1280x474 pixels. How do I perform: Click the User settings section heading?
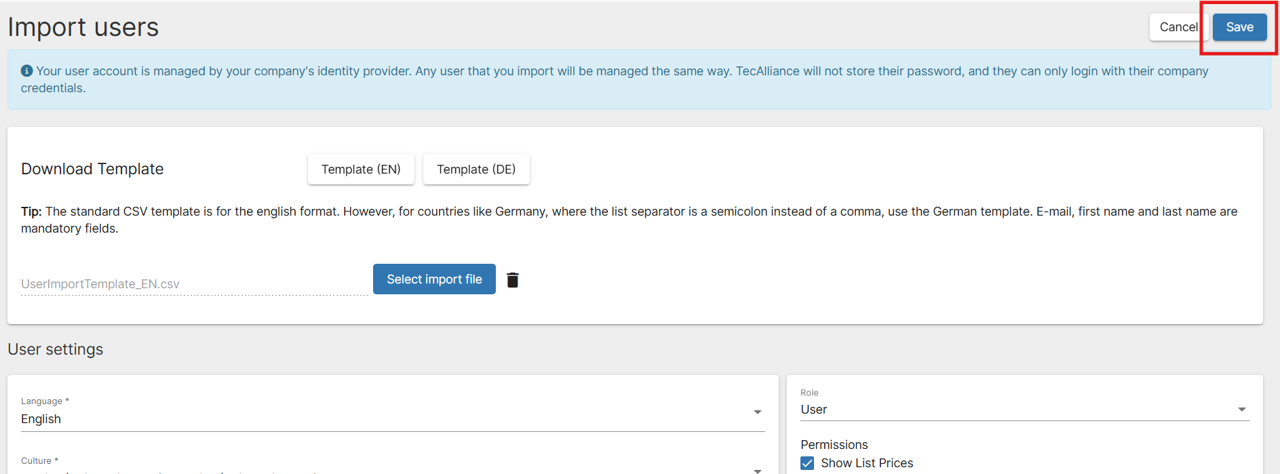(55, 349)
